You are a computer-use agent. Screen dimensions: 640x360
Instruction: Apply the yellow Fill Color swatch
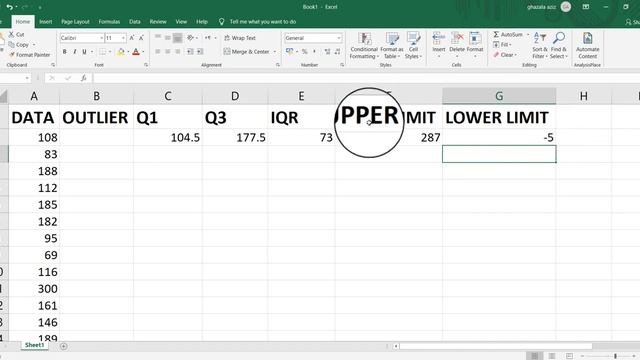pyautogui.click(x=121, y=52)
